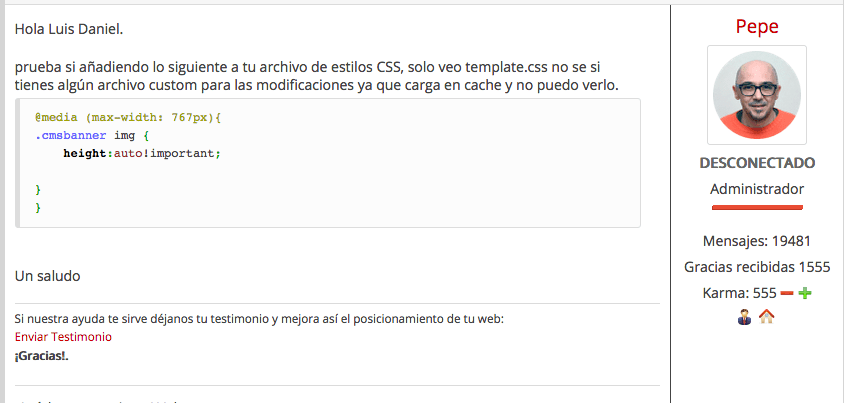Click the ¡Gracias! signature text
The image size is (859, 403).
(x=42, y=356)
